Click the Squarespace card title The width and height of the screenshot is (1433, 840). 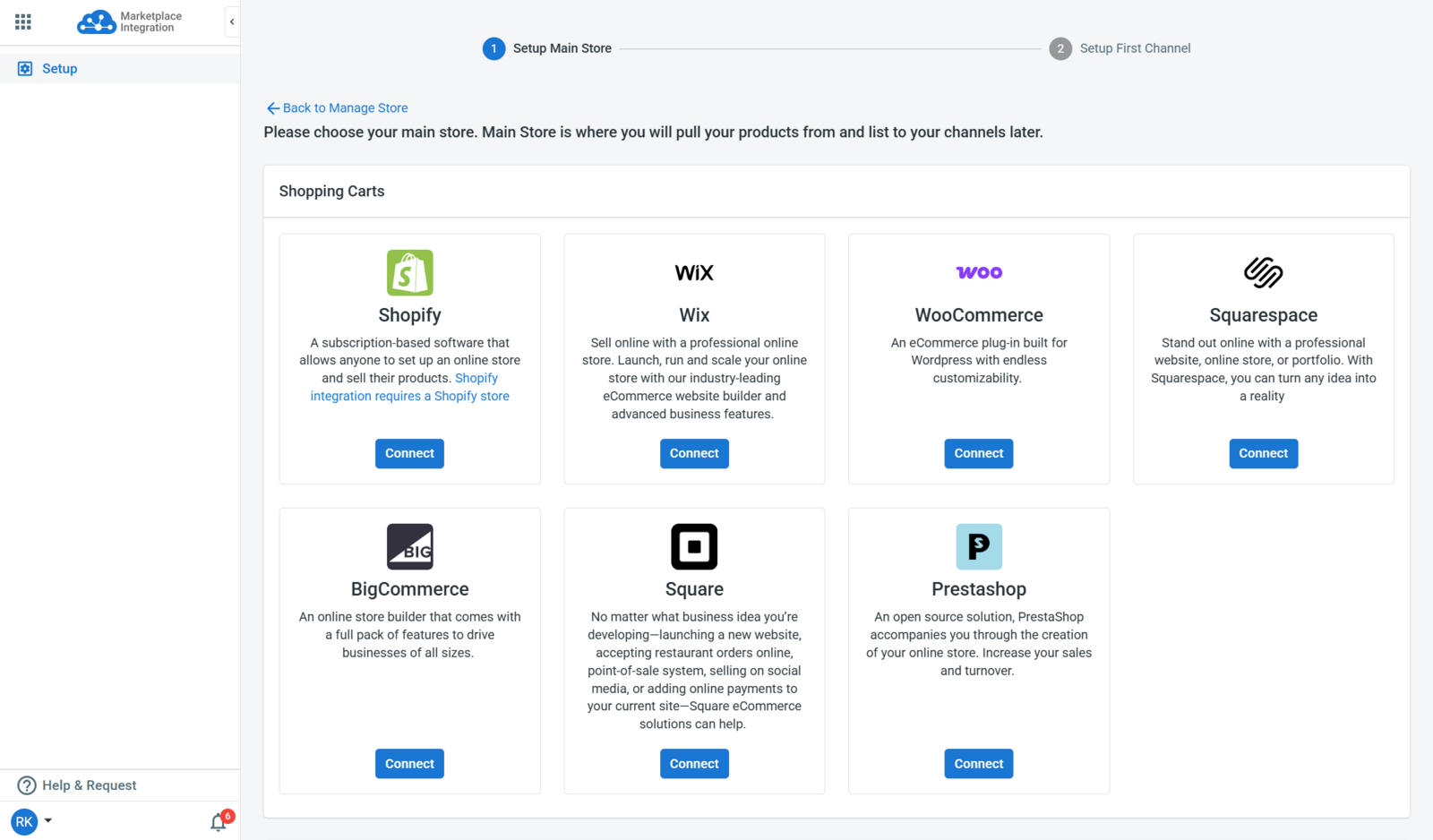[x=1264, y=315]
